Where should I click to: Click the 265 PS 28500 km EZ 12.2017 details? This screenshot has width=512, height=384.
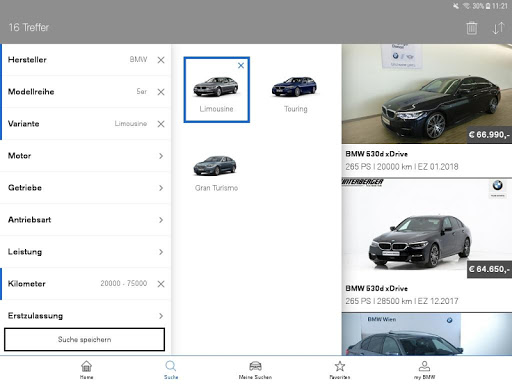click(x=402, y=301)
